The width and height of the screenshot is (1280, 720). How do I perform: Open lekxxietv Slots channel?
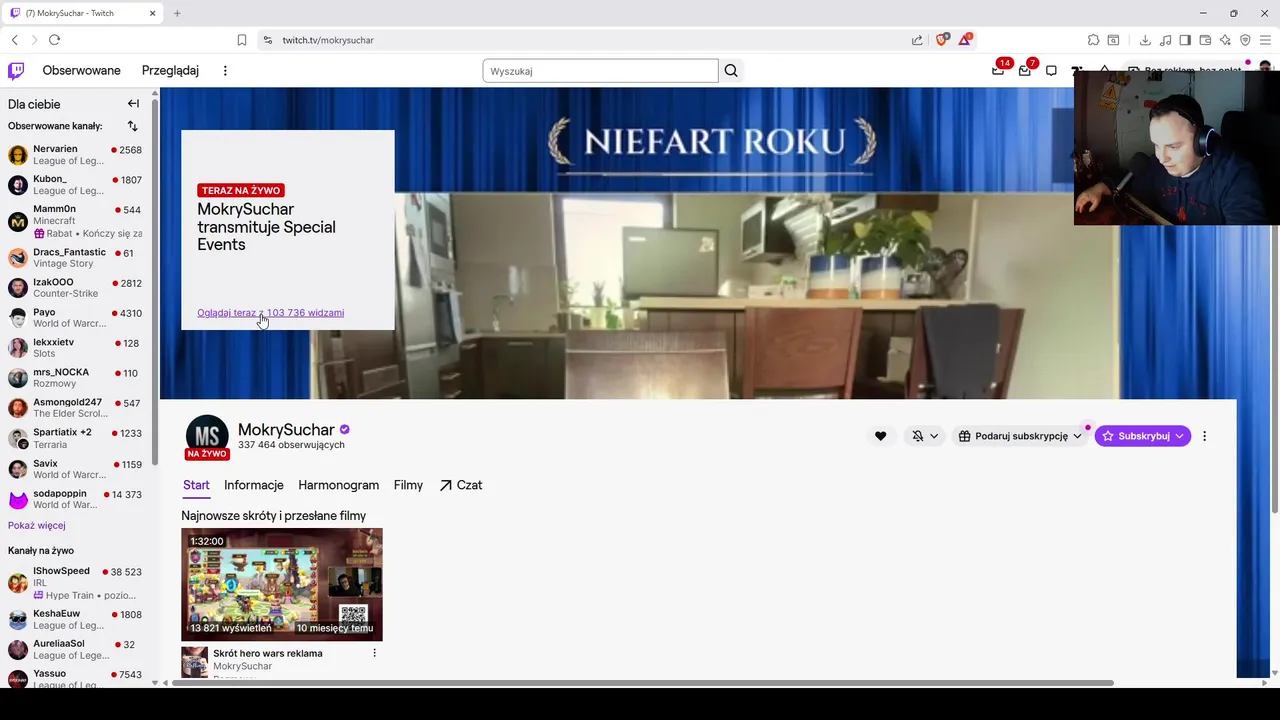pos(76,348)
